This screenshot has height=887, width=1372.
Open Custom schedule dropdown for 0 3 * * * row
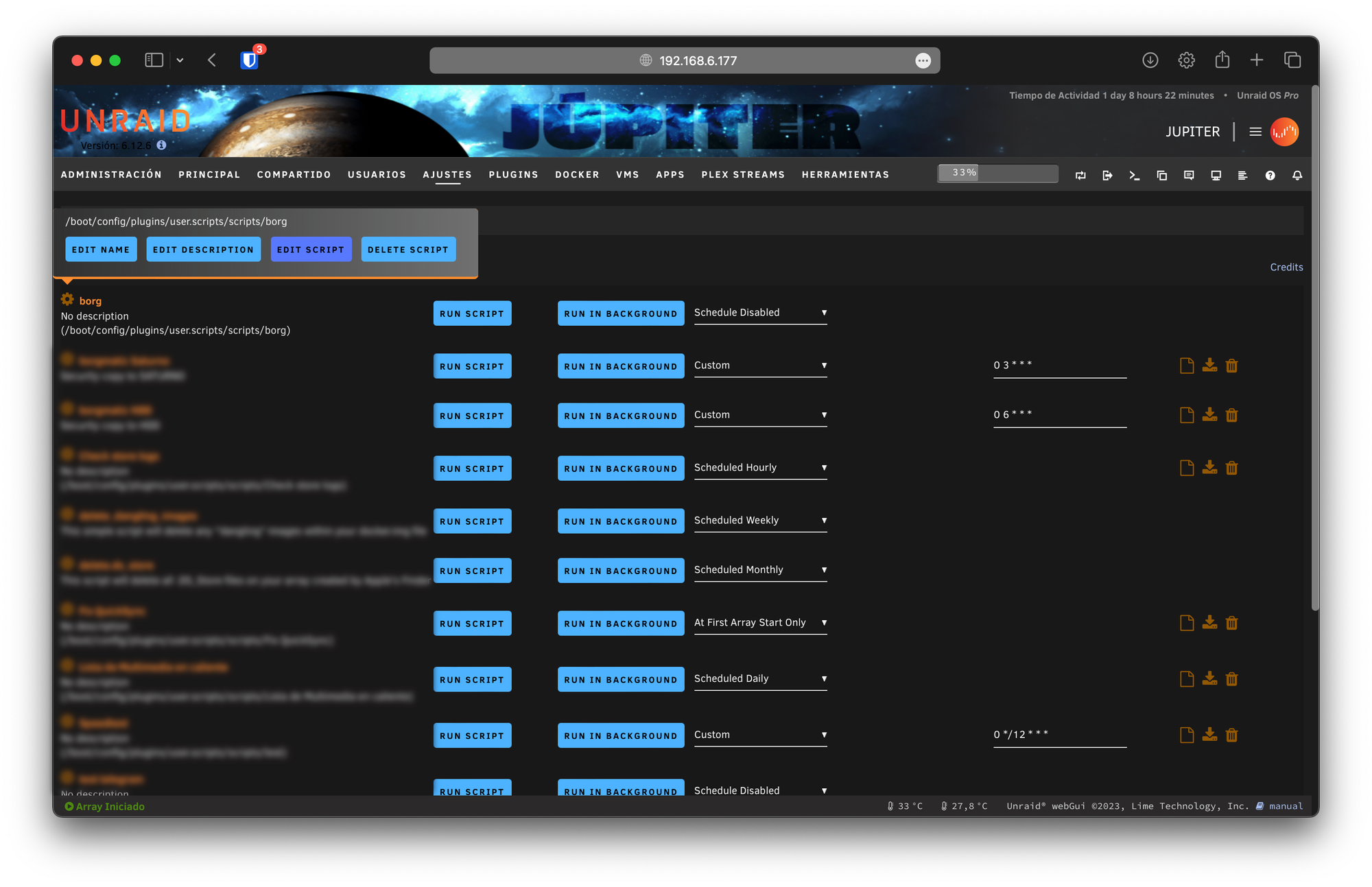pyautogui.click(x=760, y=366)
